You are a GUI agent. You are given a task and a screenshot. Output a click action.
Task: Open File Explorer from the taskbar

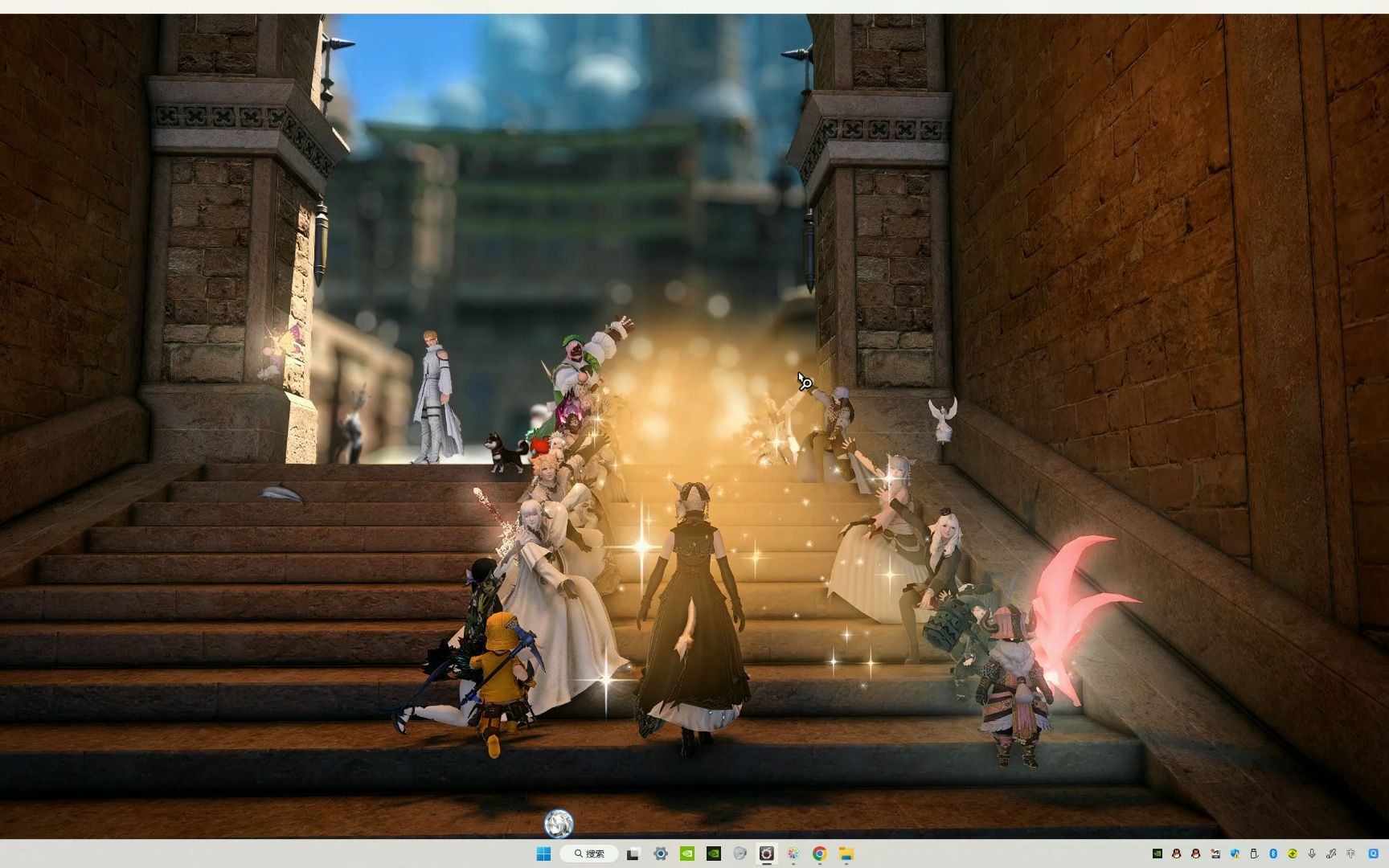846,854
